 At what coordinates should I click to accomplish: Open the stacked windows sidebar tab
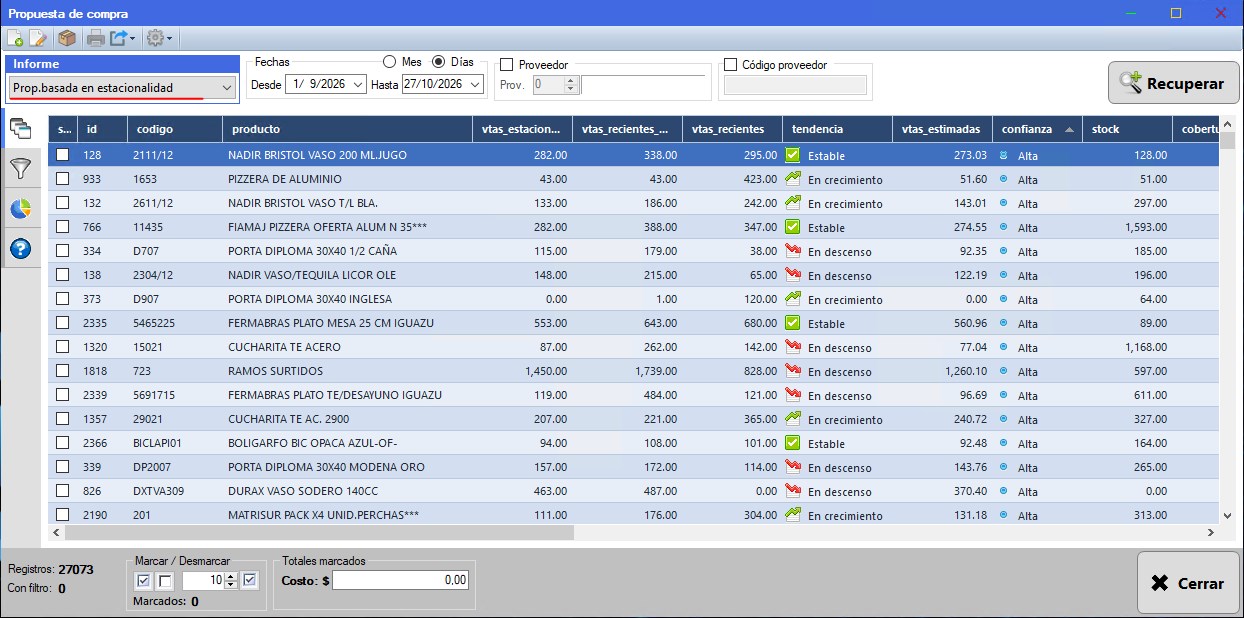pyautogui.click(x=20, y=128)
